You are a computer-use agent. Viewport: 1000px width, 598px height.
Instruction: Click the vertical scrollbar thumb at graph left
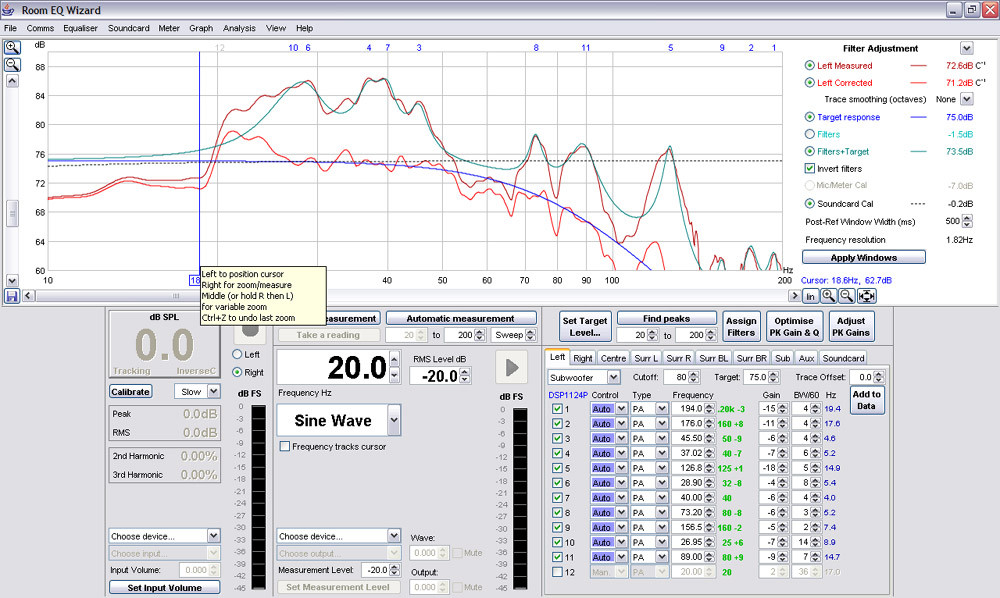tap(12, 214)
